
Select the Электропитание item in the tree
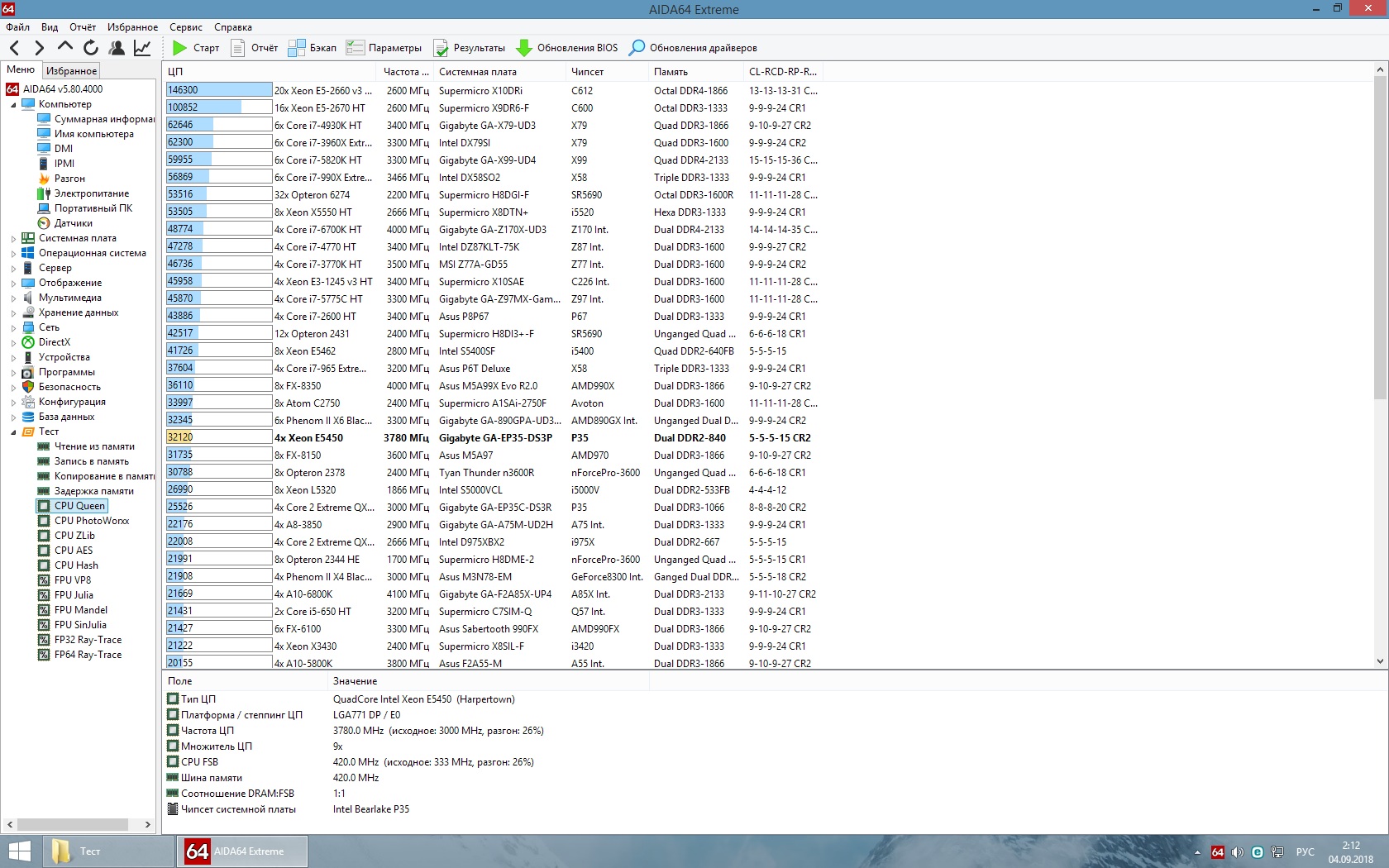tap(84, 193)
